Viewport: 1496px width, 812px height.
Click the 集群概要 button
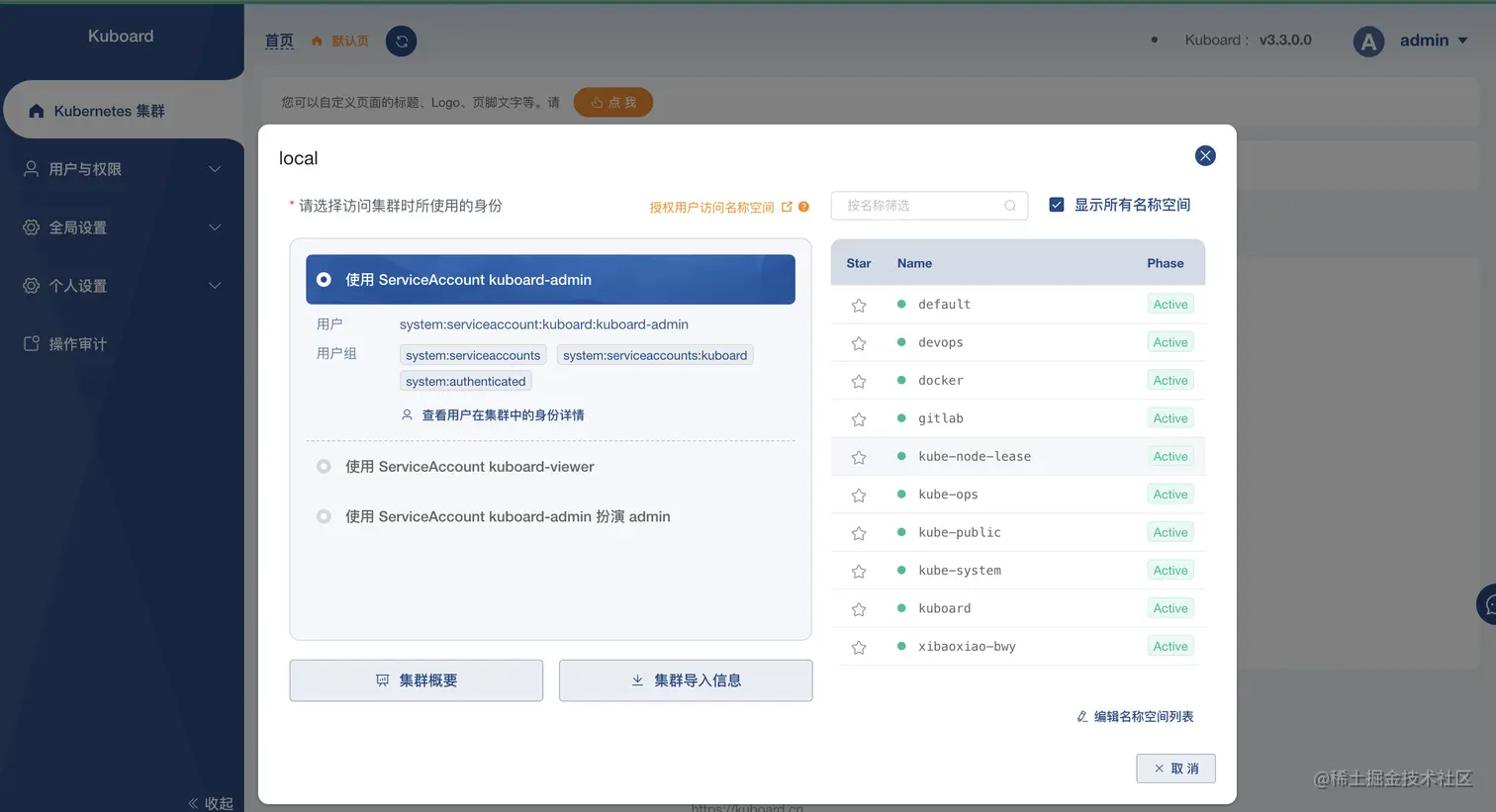417,680
